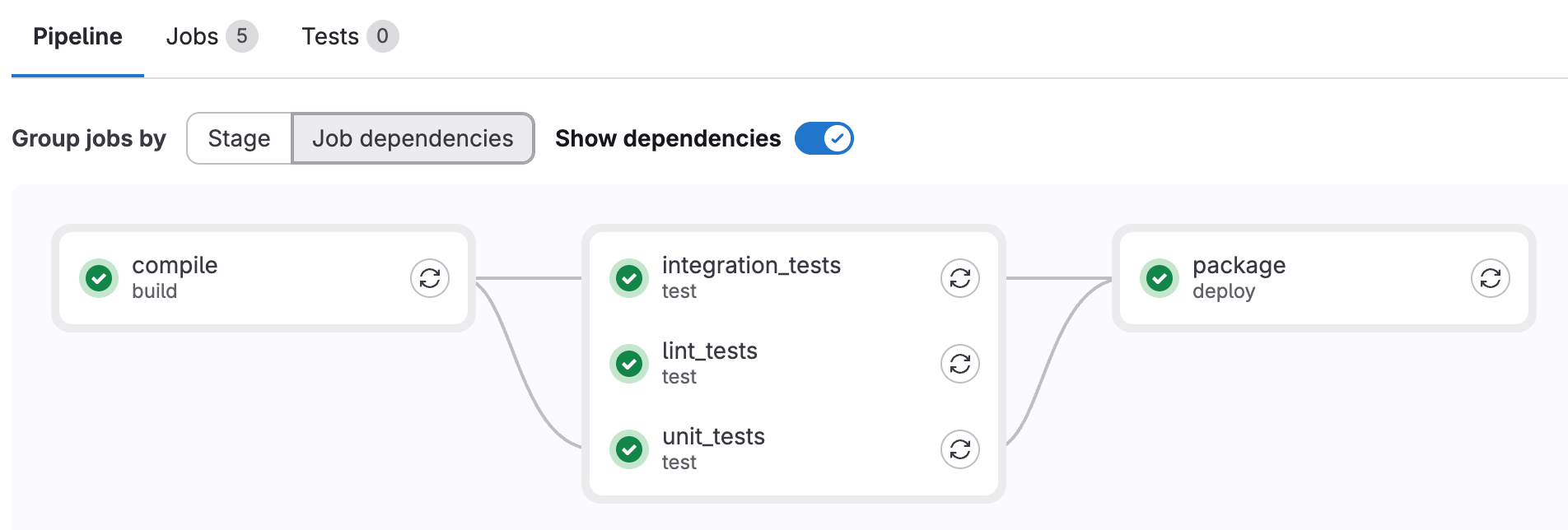Click the passed status icon for integration_tests

pos(630,279)
